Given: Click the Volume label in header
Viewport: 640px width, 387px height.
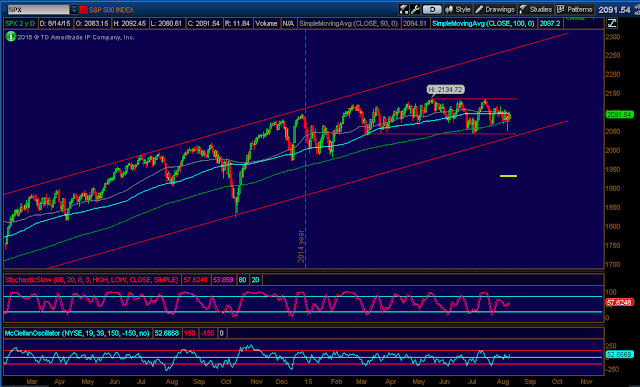Looking at the screenshot, I should [x=266, y=24].
